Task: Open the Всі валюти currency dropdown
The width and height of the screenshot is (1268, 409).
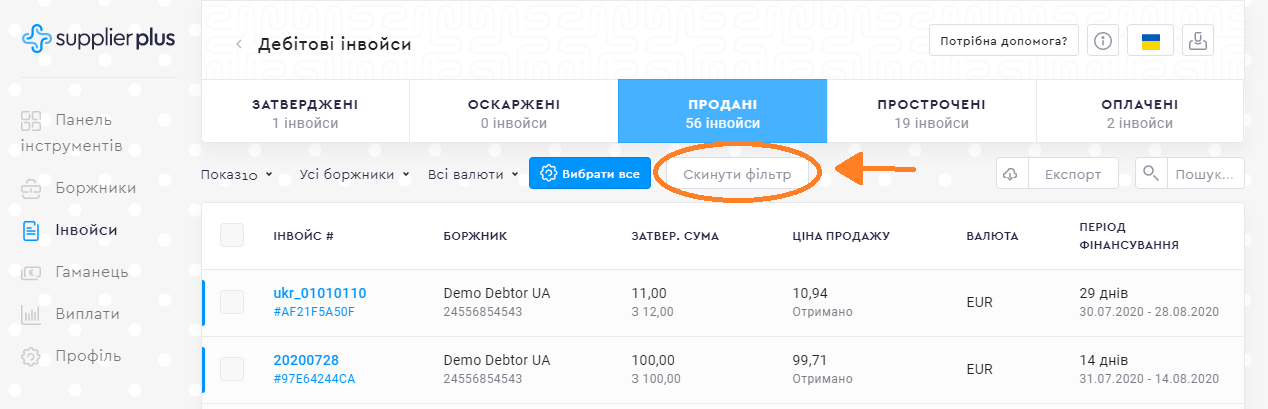Action: [x=473, y=175]
